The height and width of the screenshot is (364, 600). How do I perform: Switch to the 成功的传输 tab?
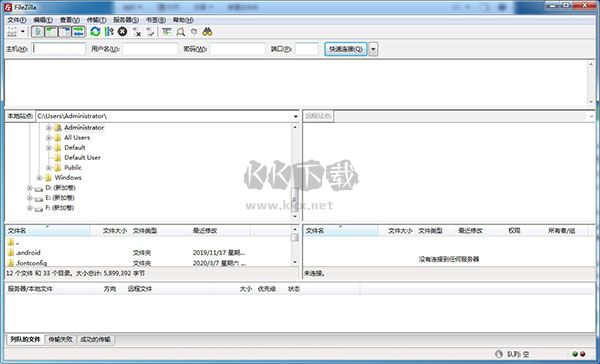[x=95, y=340]
